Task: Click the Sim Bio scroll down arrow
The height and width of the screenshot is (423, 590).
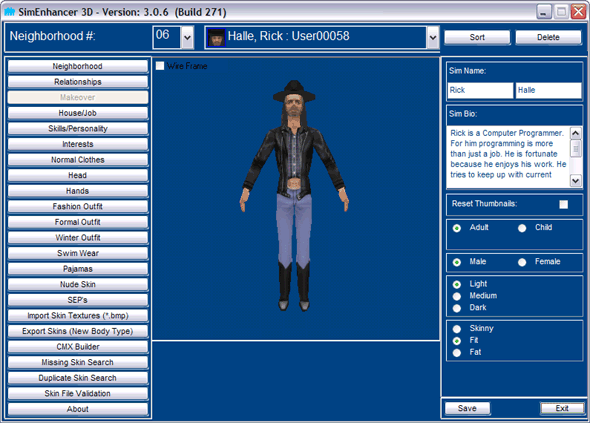Action: click(575, 180)
